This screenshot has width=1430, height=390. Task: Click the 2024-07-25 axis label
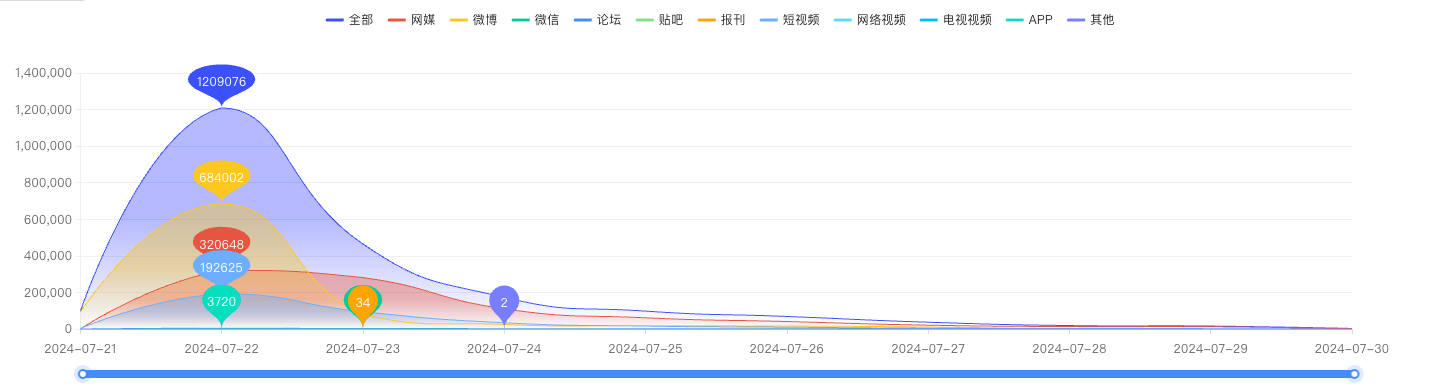click(x=645, y=349)
